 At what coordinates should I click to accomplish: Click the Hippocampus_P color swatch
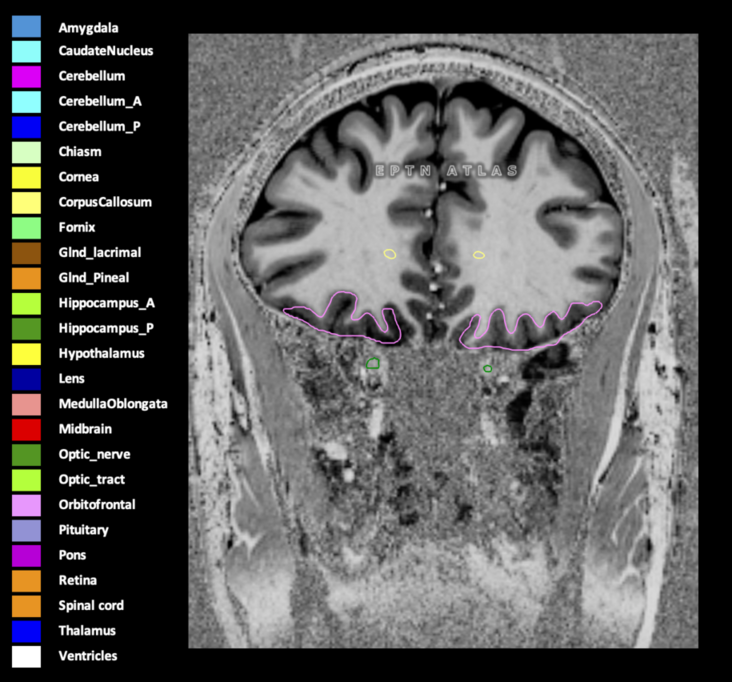tap(26, 329)
